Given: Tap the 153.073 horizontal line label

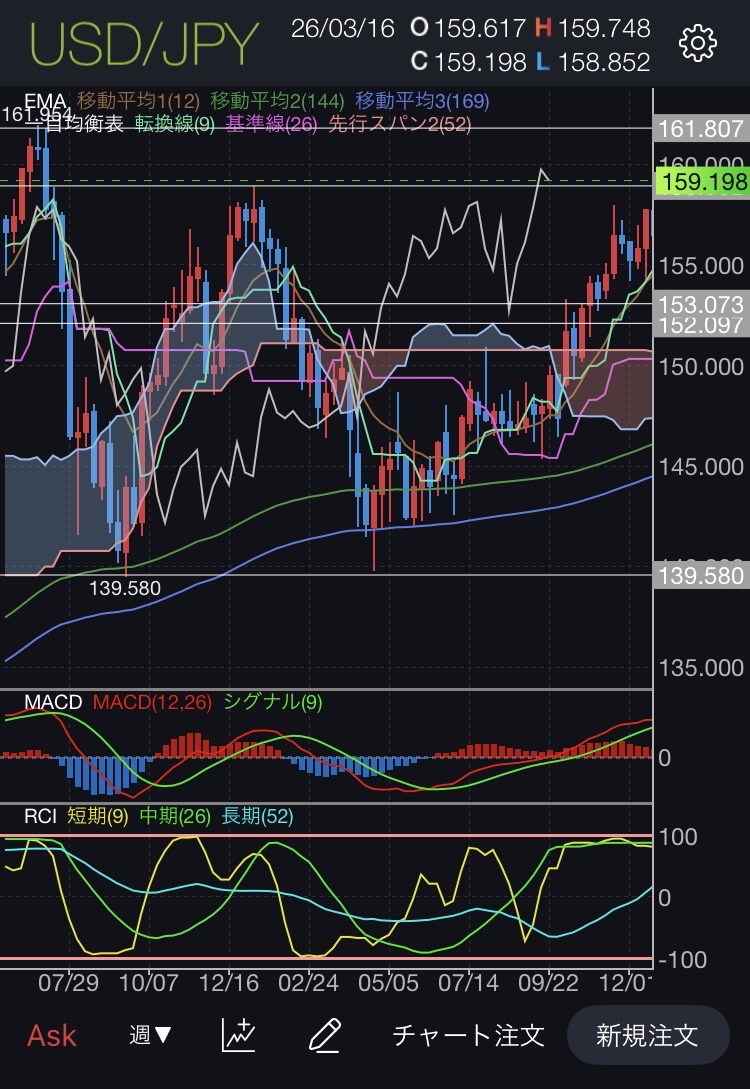Looking at the screenshot, I should 701,304.
